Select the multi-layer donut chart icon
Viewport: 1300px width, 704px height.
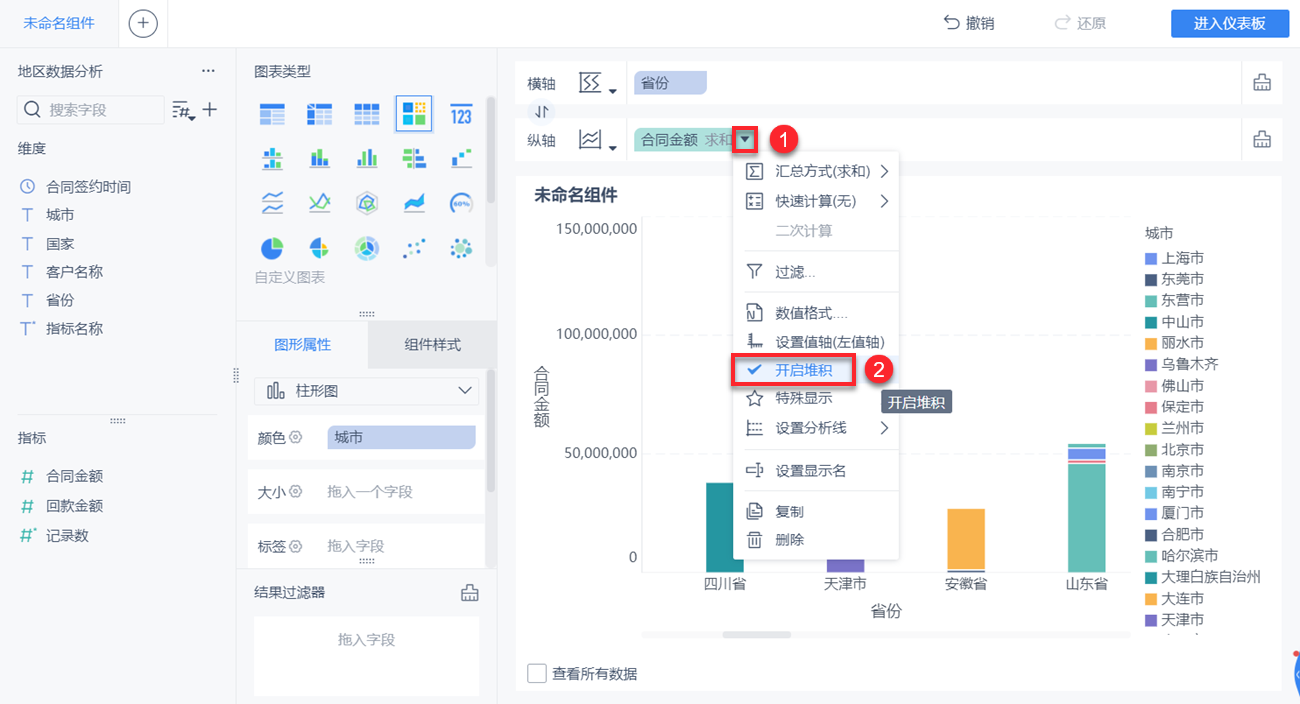[367, 248]
